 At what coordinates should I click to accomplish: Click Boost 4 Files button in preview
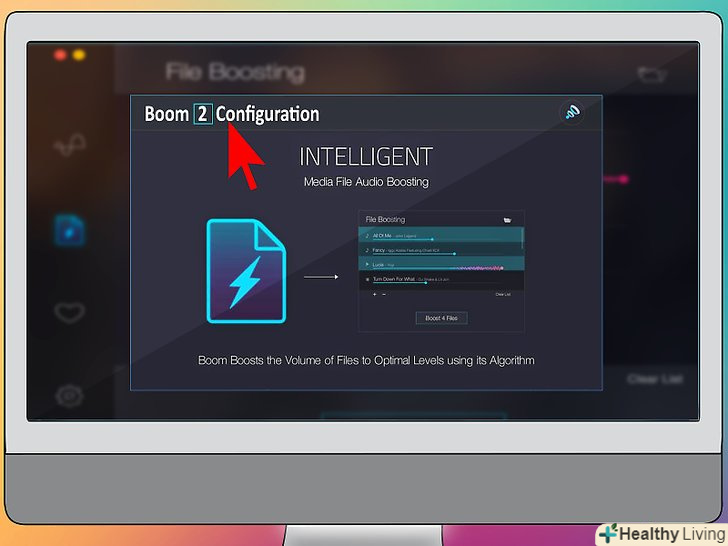(442, 318)
